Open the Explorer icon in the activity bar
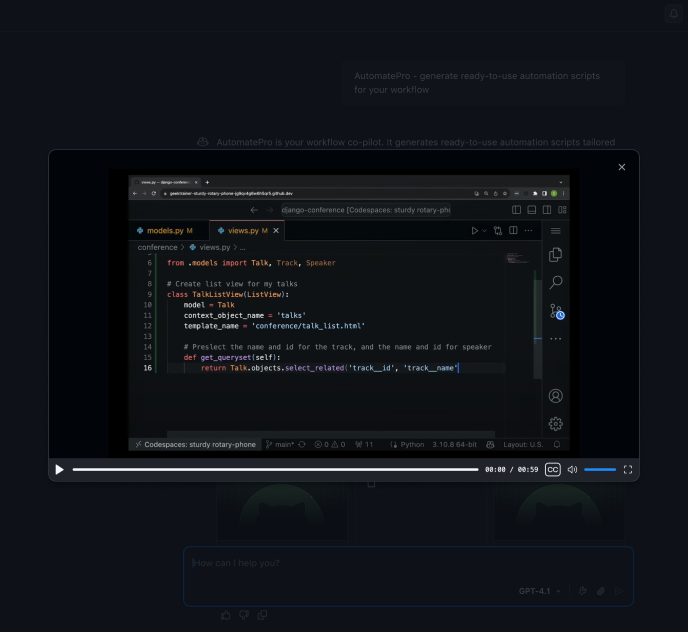This screenshot has width=688, height=632. pos(556,255)
